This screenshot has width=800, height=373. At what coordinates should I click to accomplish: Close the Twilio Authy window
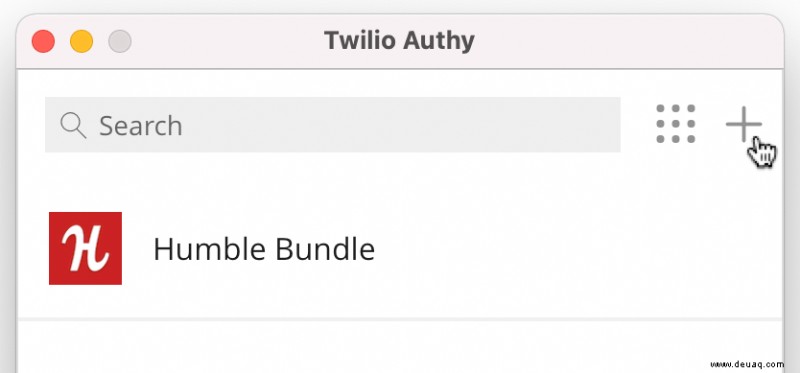pyautogui.click(x=43, y=41)
